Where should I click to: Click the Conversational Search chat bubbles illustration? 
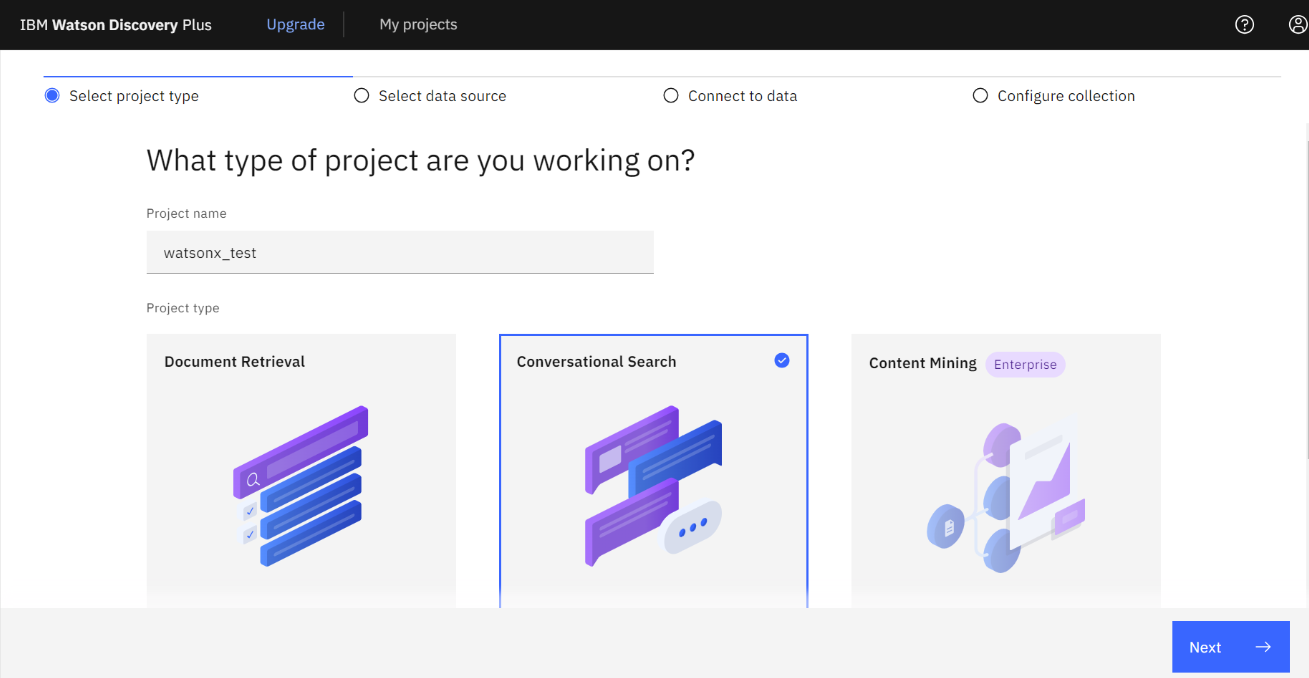tap(653, 486)
